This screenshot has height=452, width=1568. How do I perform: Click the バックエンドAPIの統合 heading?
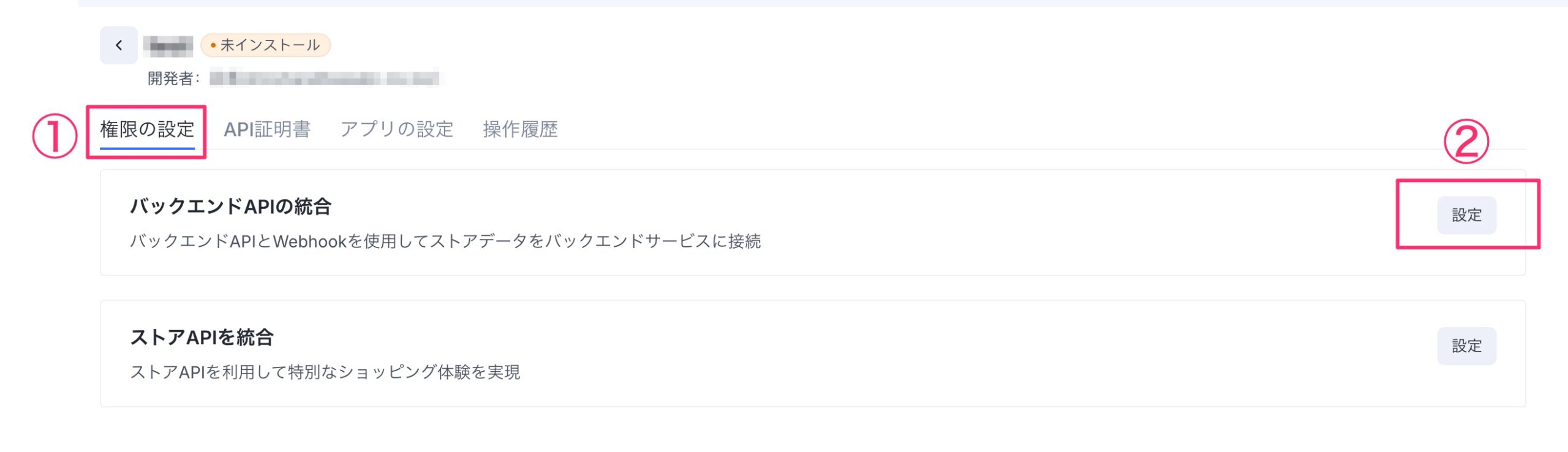230,206
